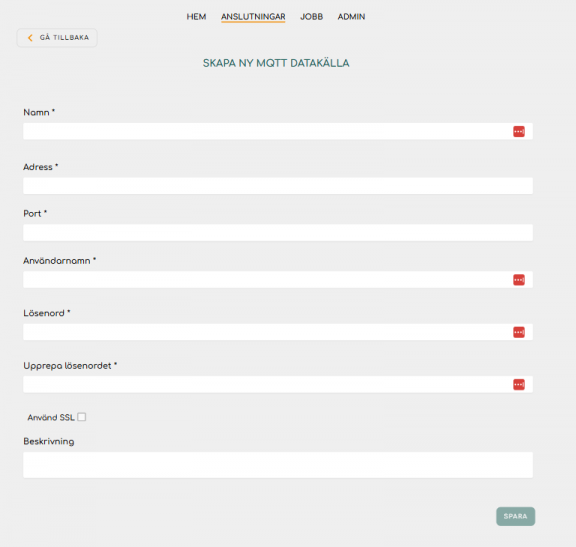This screenshot has height=547, width=576.
Task: Click red autofill icon in Upprepa lösenordet field
Action: 519,385
